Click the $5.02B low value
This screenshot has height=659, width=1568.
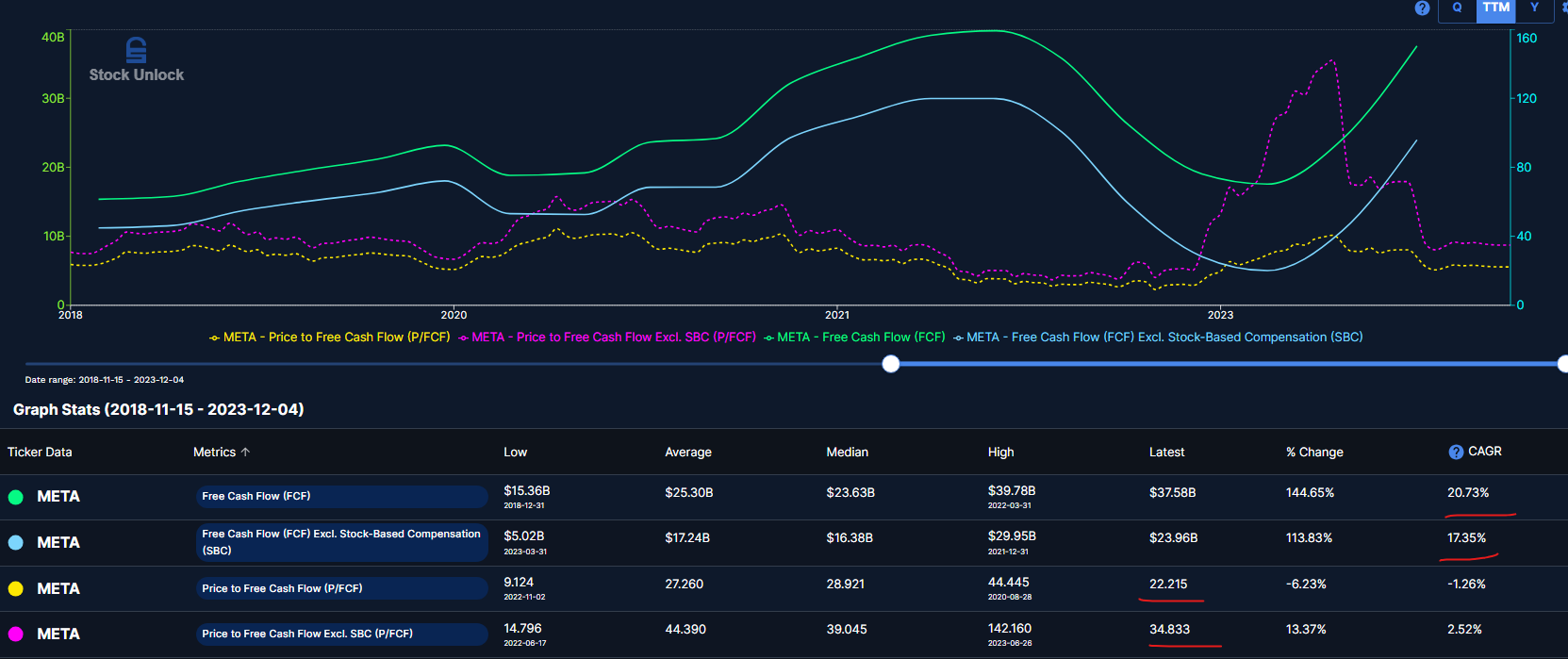(x=524, y=536)
